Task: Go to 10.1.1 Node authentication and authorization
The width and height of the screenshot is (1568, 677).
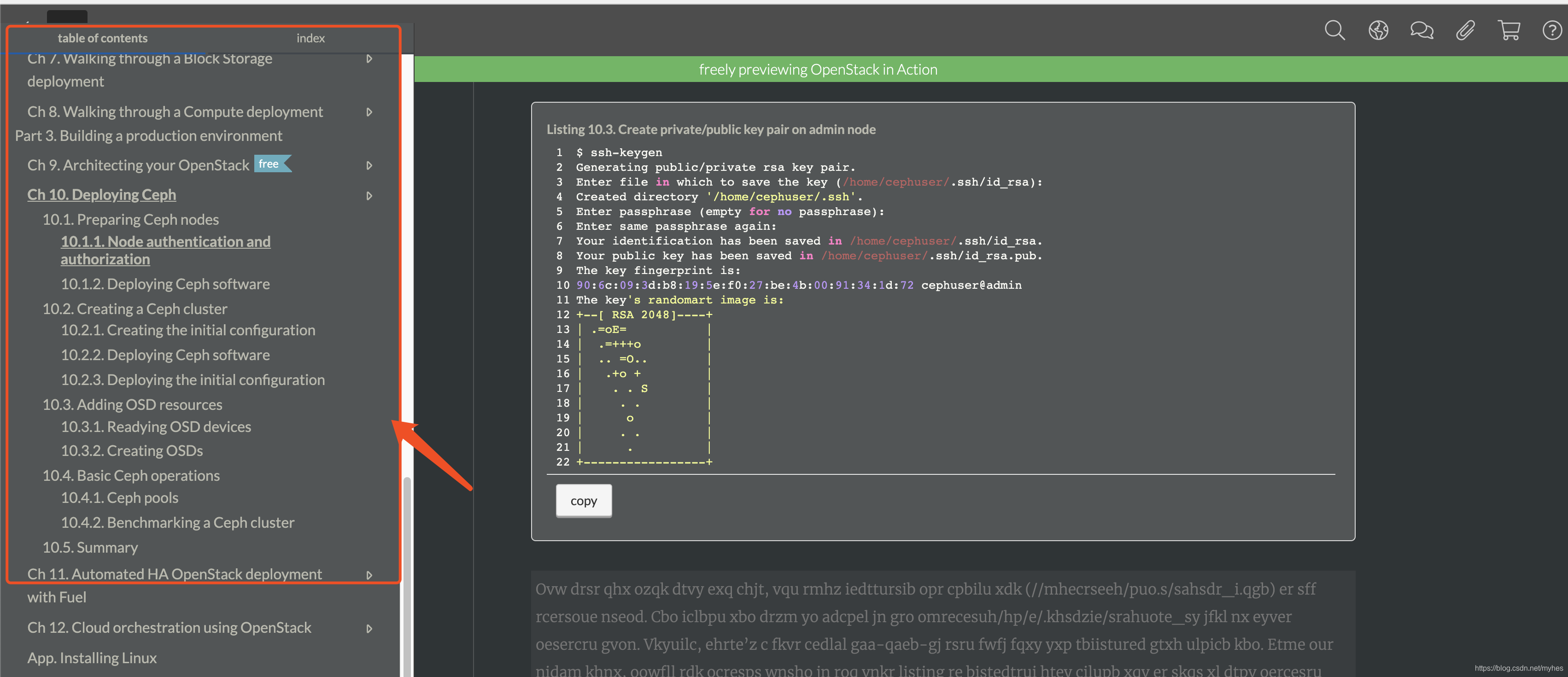Action: [x=165, y=250]
